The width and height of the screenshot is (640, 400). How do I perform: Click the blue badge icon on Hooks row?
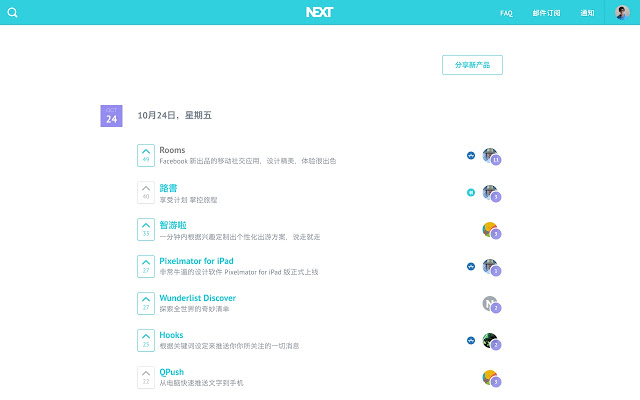[x=471, y=340]
